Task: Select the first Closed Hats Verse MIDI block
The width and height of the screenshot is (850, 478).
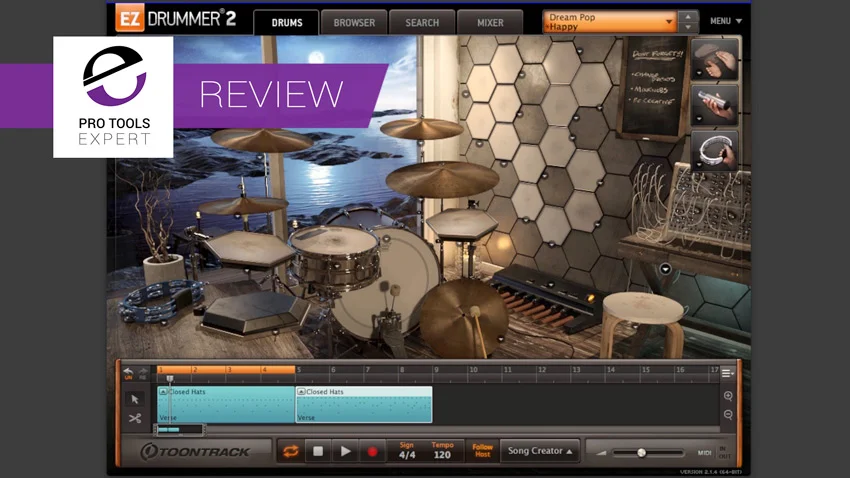Action: [x=226, y=404]
